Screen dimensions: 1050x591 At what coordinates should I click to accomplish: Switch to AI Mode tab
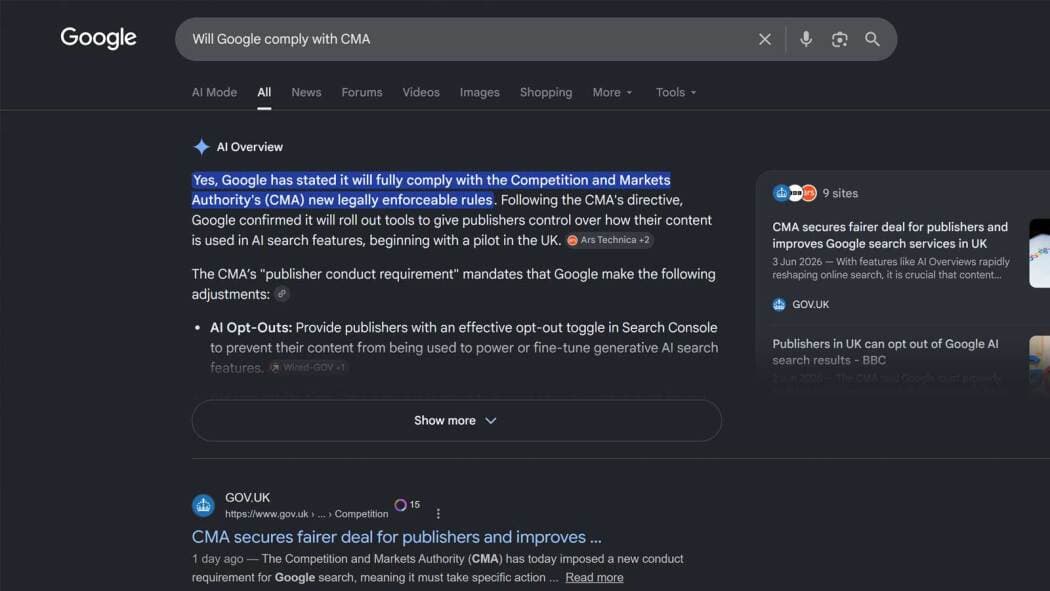(x=214, y=92)
